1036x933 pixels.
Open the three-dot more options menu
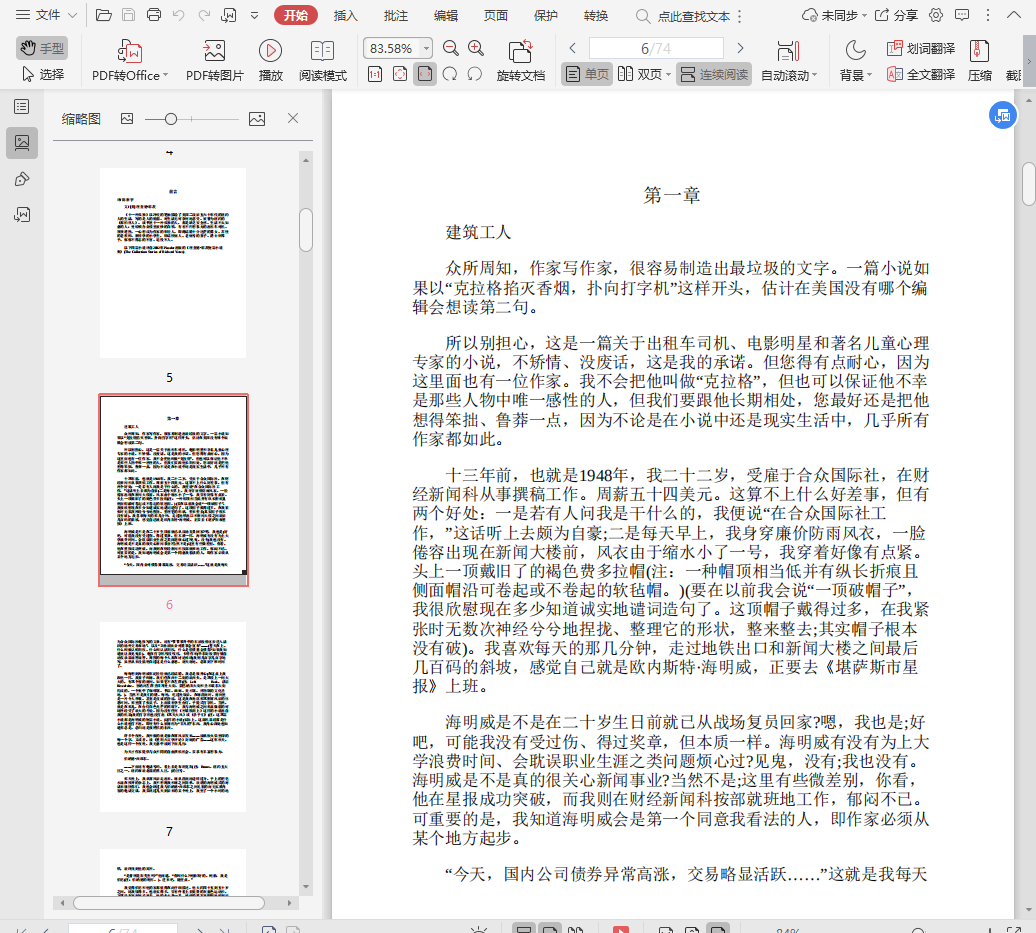point(988,15)
